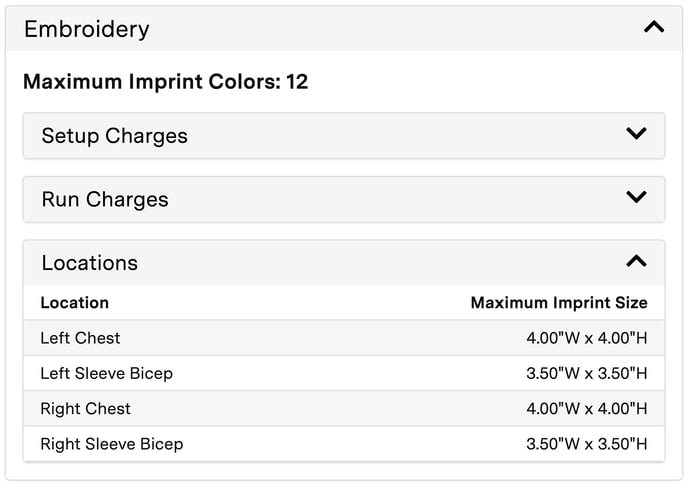Open the Run Charges accordion header
The width and height of the screenshot is (688, 485).
click(105, 199)
